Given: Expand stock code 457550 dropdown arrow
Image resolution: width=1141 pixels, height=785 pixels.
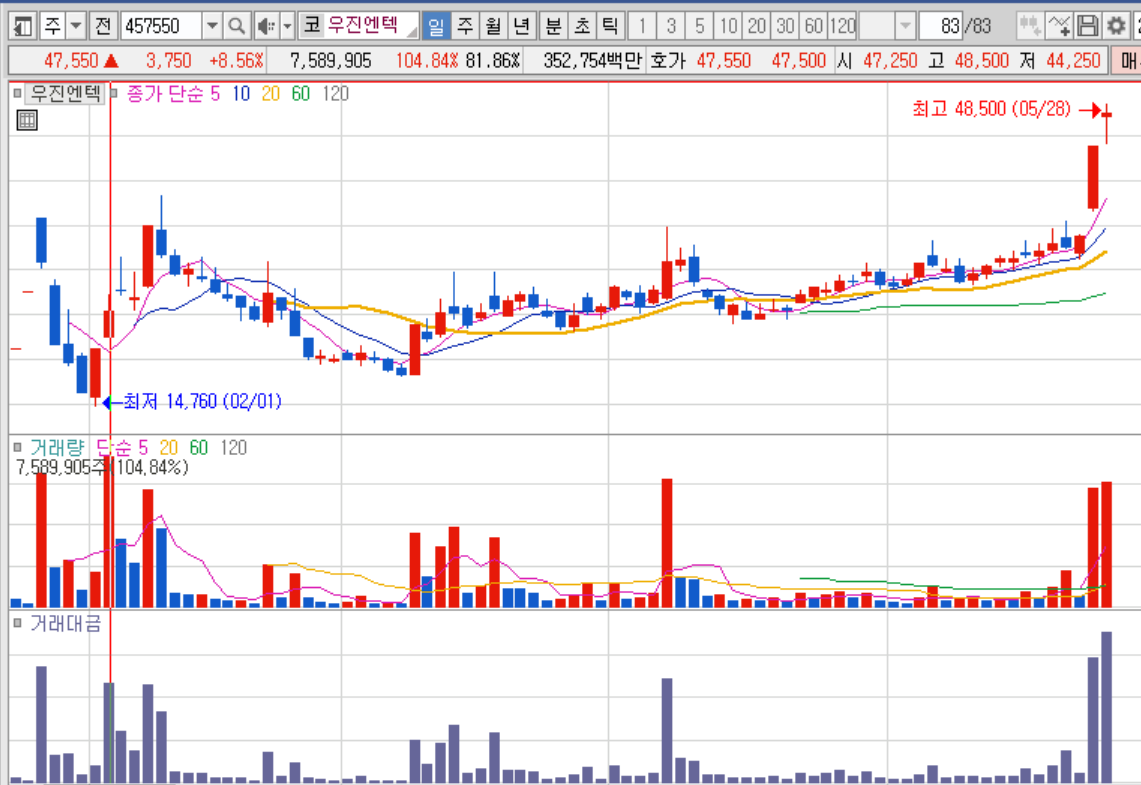Looking at the screenshot, I should [x=212, y=27].
